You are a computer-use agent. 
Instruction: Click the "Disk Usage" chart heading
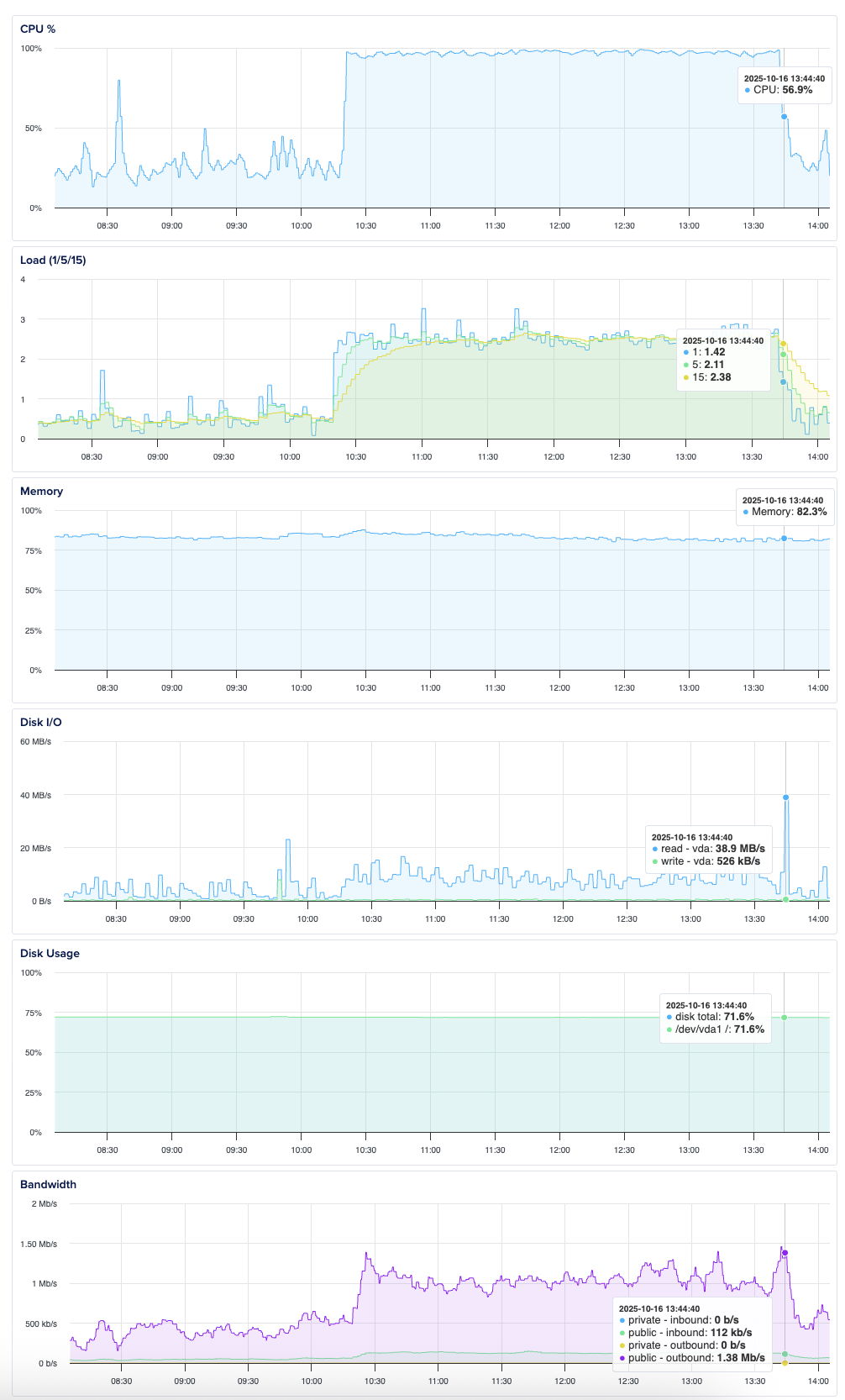coord(50,953)
